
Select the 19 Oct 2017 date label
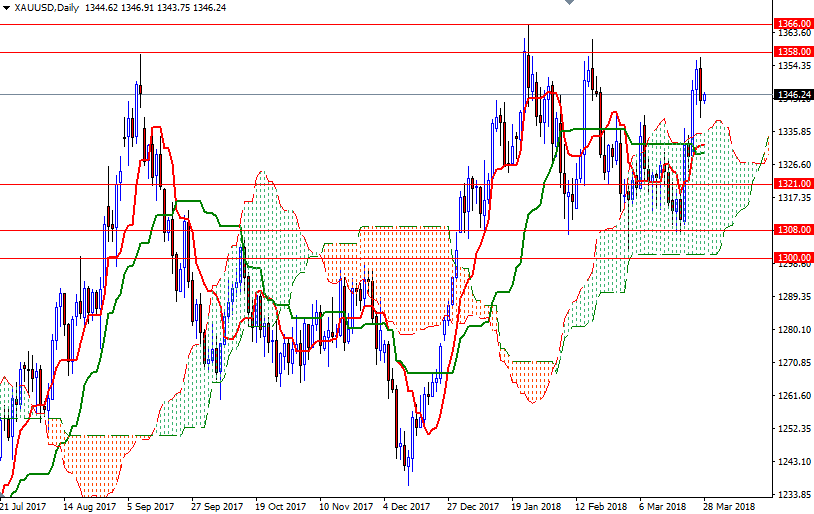click(x=280, y=506)
